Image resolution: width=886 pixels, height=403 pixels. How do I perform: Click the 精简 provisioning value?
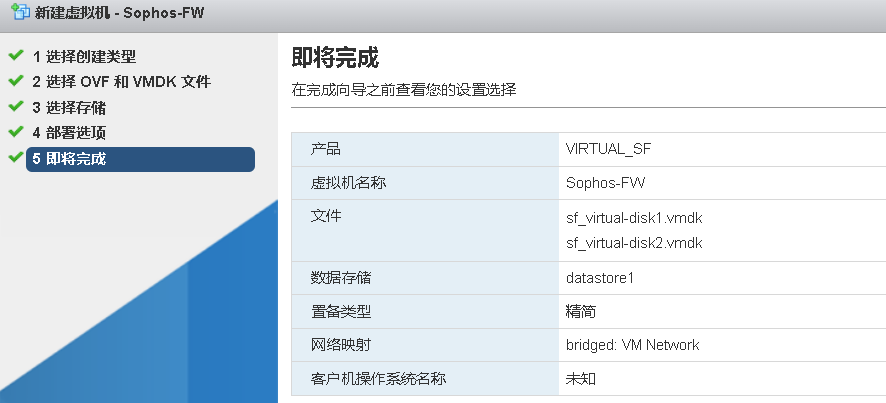tap(581, 311)
